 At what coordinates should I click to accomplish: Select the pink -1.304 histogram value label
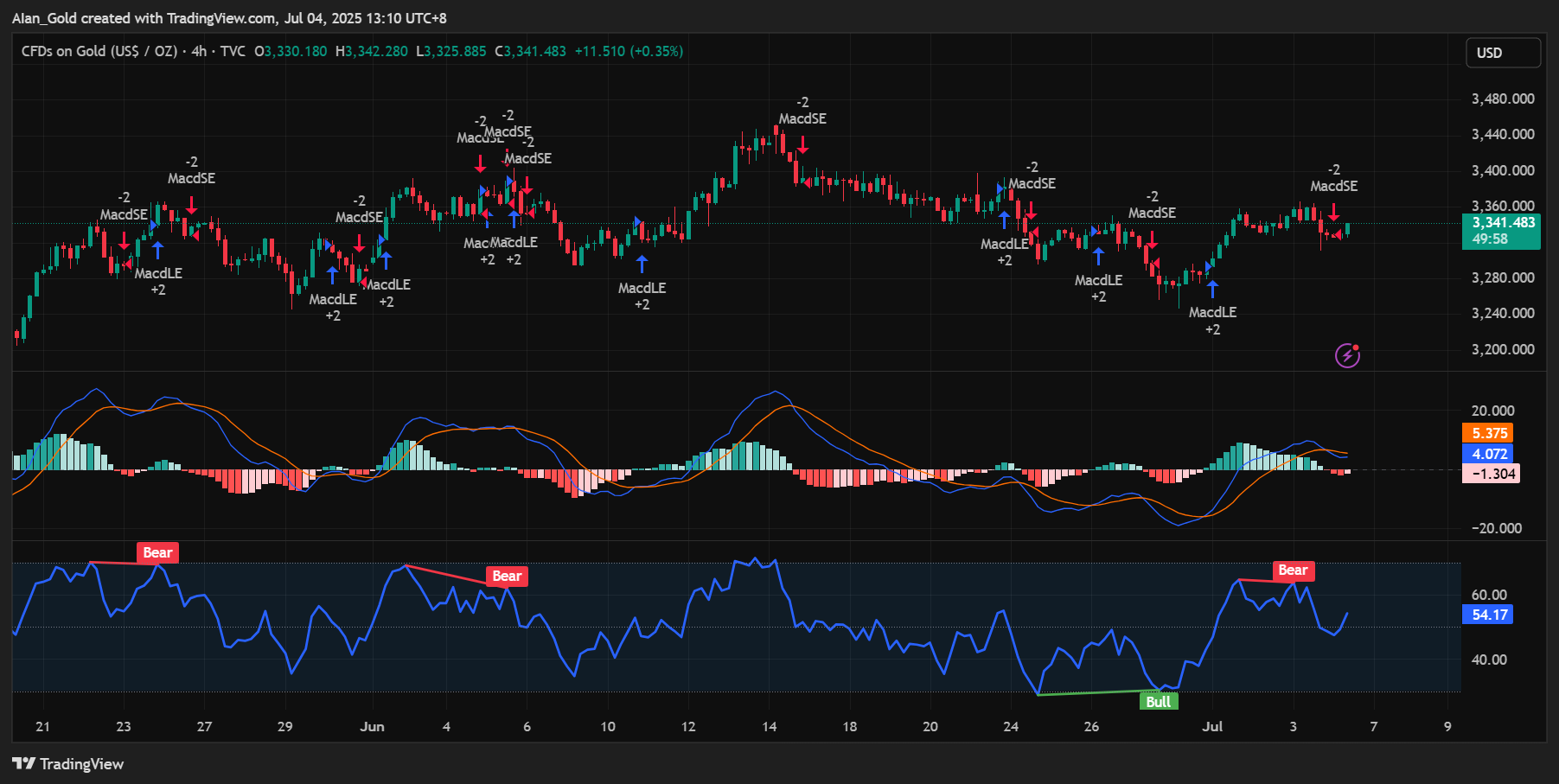[1491, 474]
